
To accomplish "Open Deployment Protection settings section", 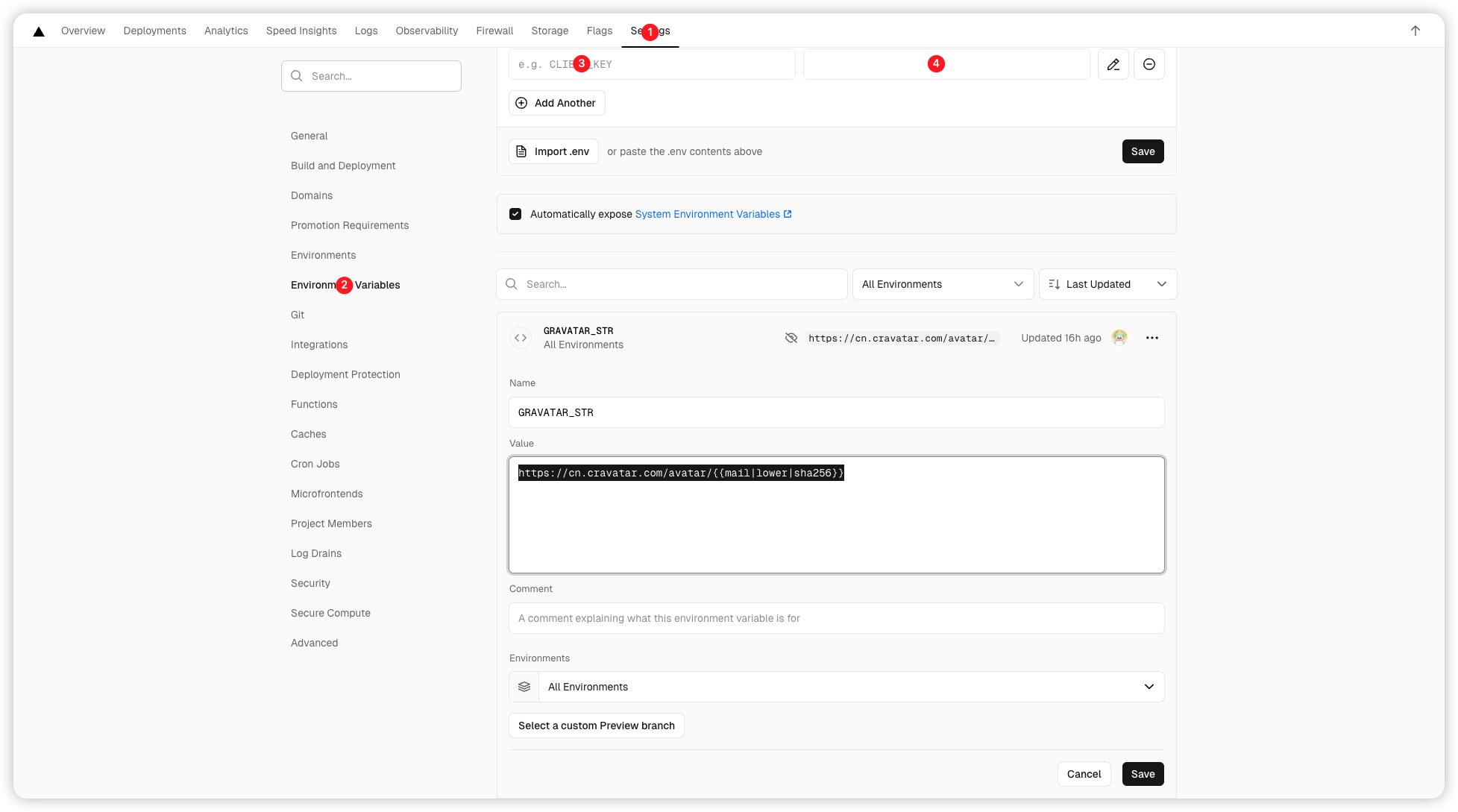I will 345,374.
